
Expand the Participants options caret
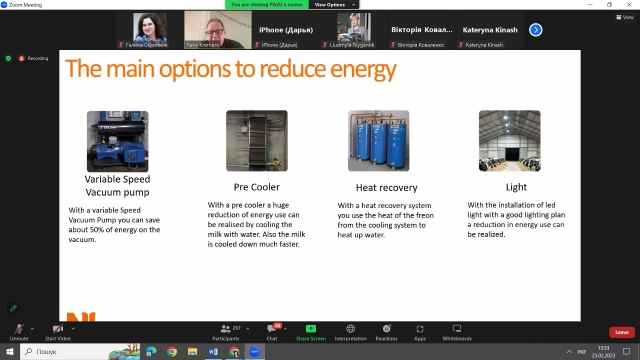(247, 329)
